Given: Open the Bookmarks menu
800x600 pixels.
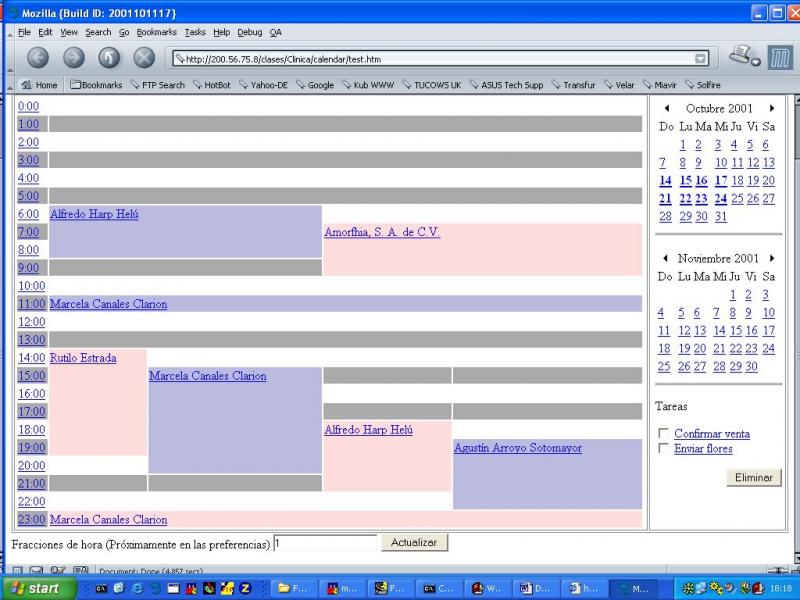Looking at the screenshot, I should (x=156, y=32).
